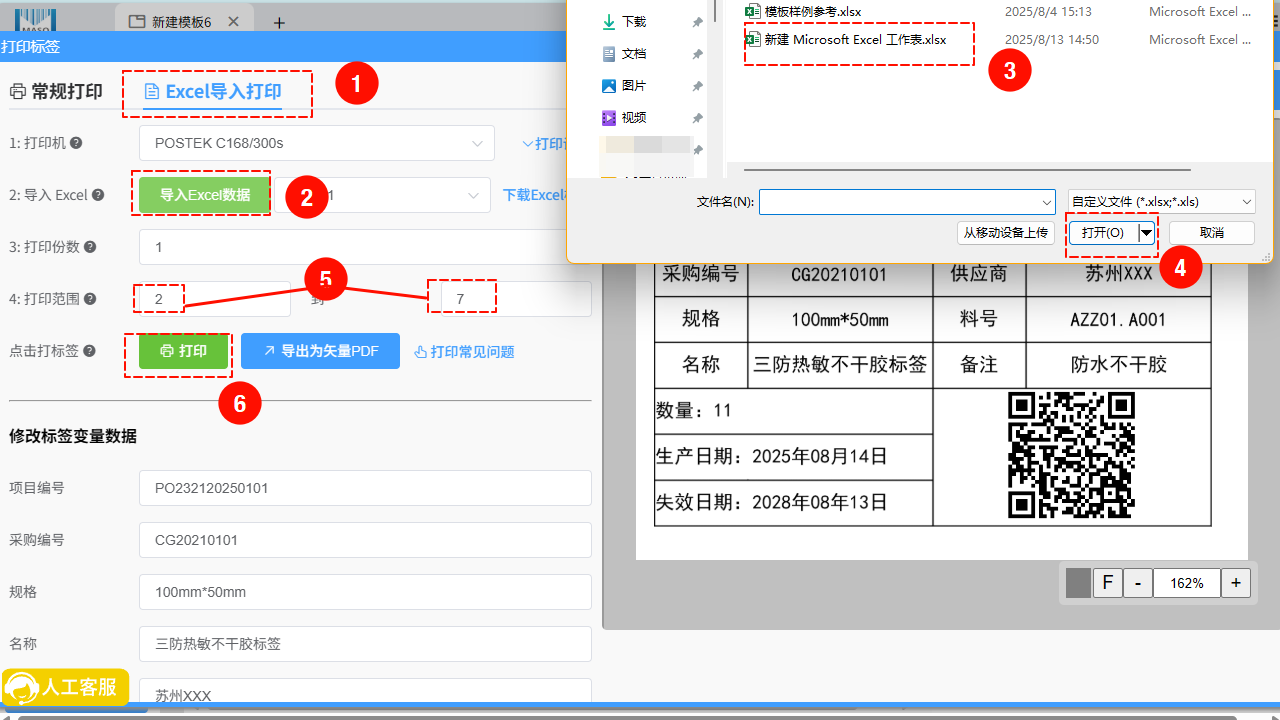
Task: Click the help icon next to 打印机
Action: (x=76, y=143)
